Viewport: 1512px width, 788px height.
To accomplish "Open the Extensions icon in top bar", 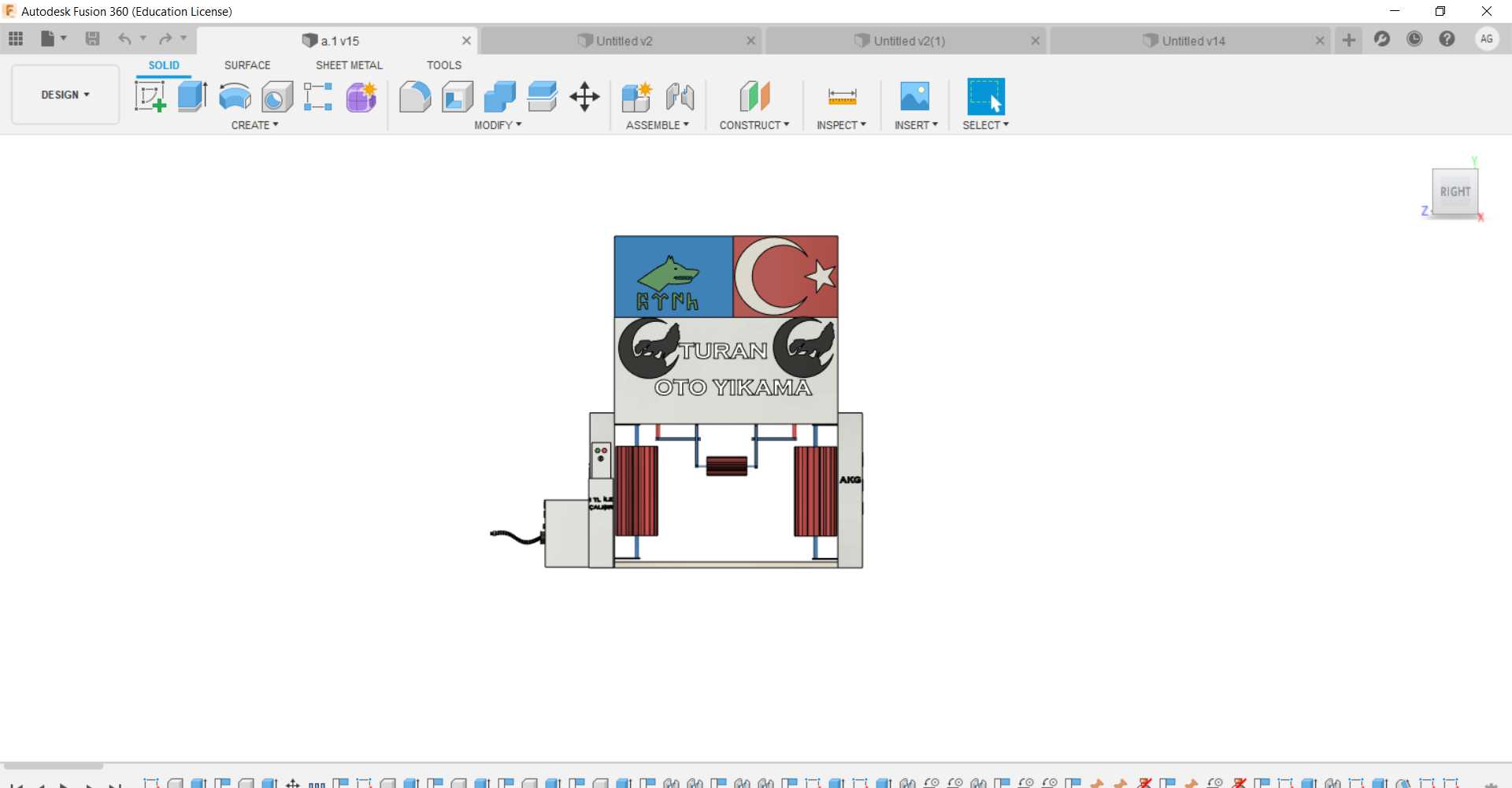I will tap(1382, 39).
